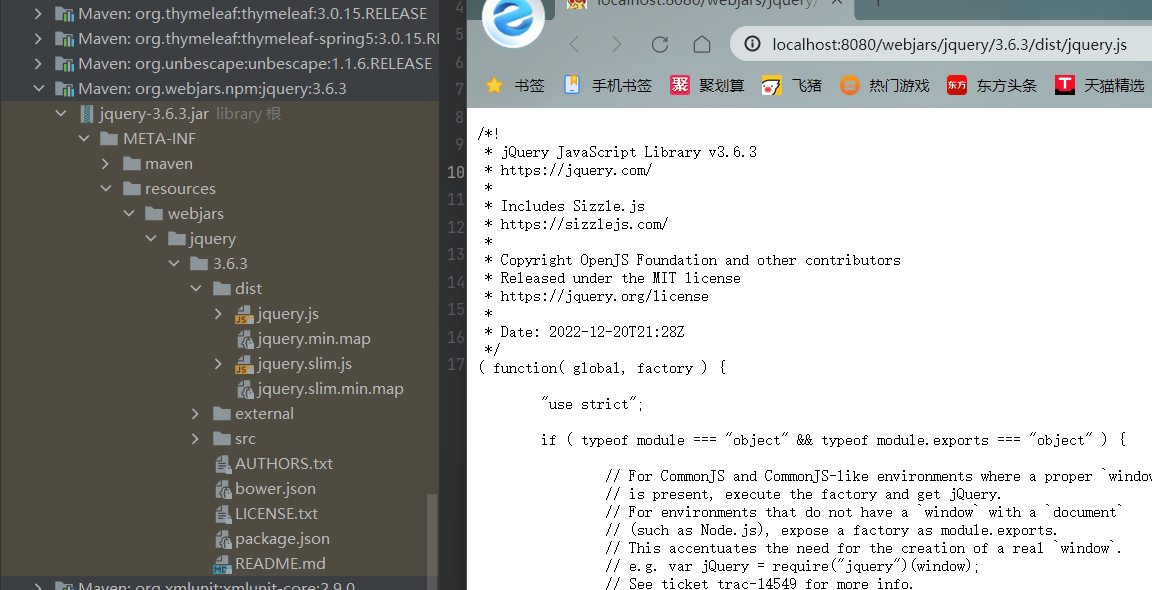The image size is (1152, 590).
Task: Select jquery.slim.min.map file icon
Action: point(245,389)
